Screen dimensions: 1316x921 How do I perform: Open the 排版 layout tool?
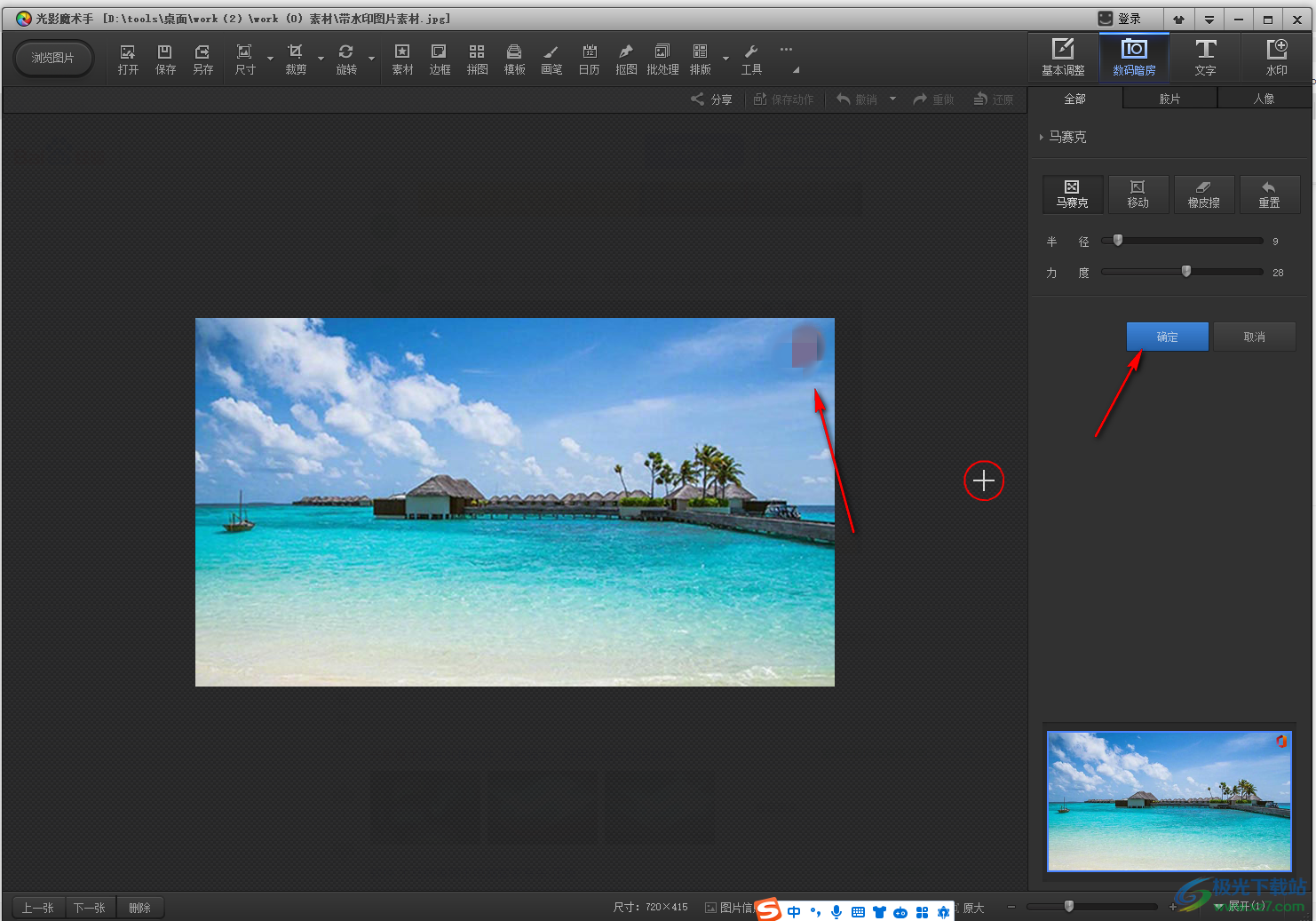pos(701,60)
